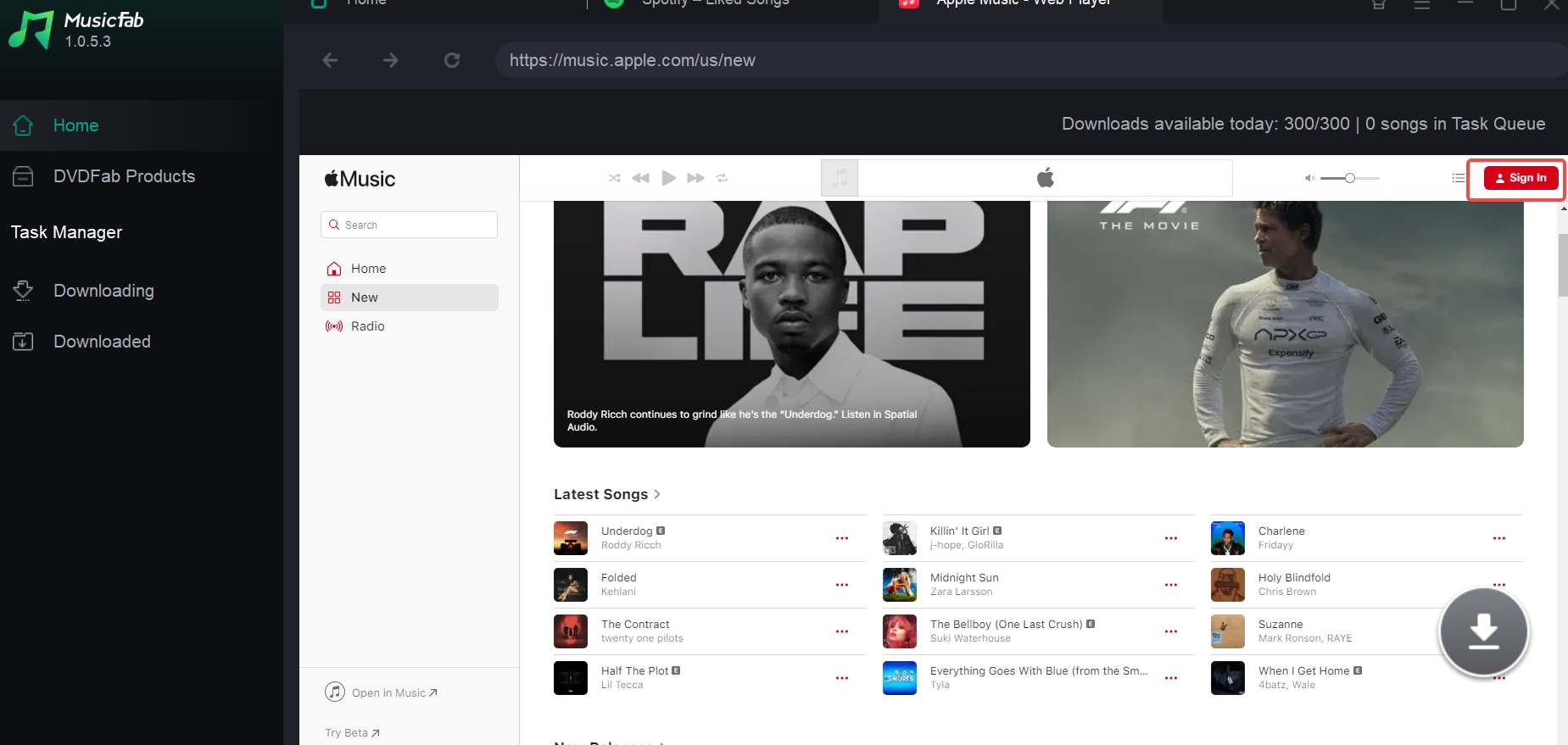
Task: Click the large round download button
Action: pyautogui.click(x=1483, y=632)
